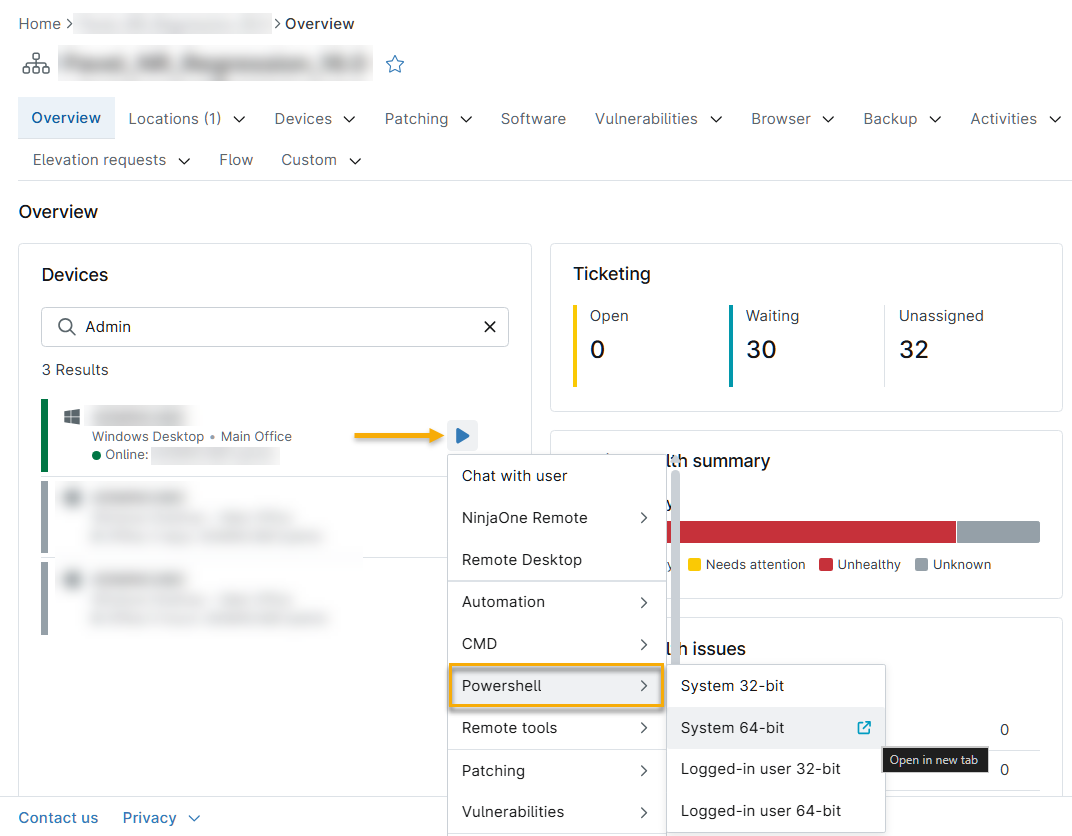Expand the Patching tab dropdown
This screenshot has width=1072, height=836.
click(x=428, y=119)
